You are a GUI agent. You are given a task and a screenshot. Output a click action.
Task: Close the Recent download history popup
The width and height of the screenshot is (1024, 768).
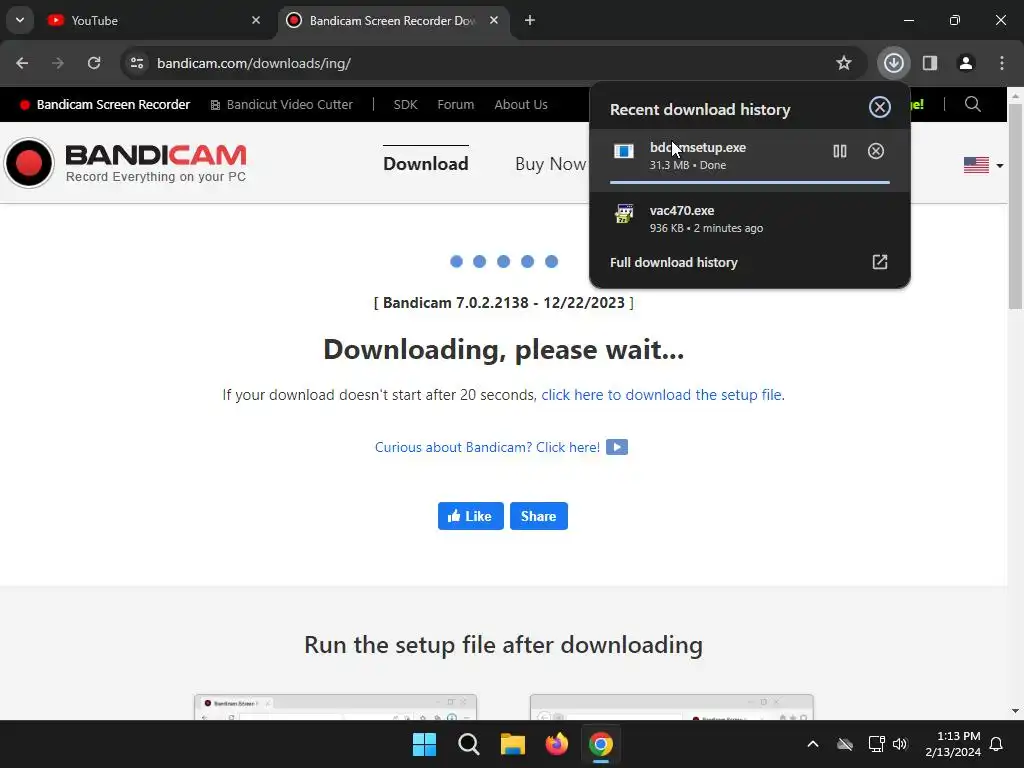tap(880, 107)
